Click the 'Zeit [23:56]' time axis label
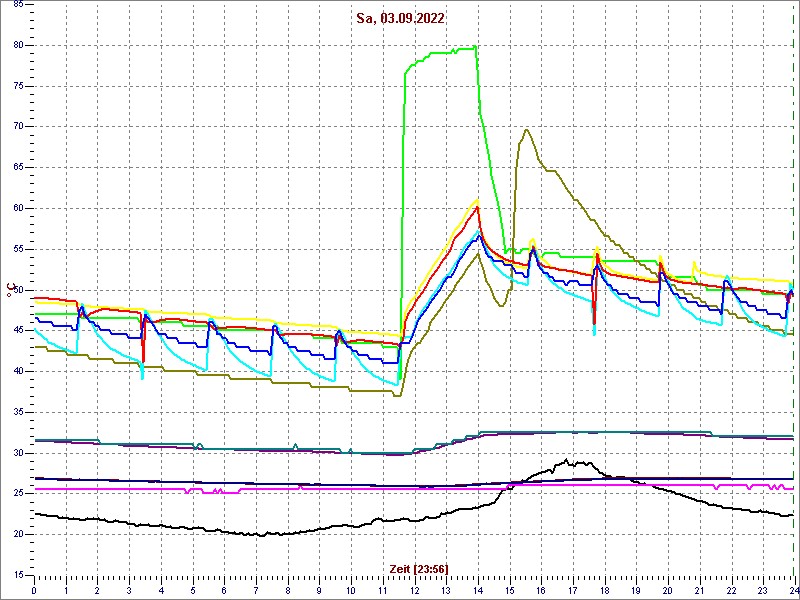This screenshot has width=800, height=600. (x=419, y=568)
